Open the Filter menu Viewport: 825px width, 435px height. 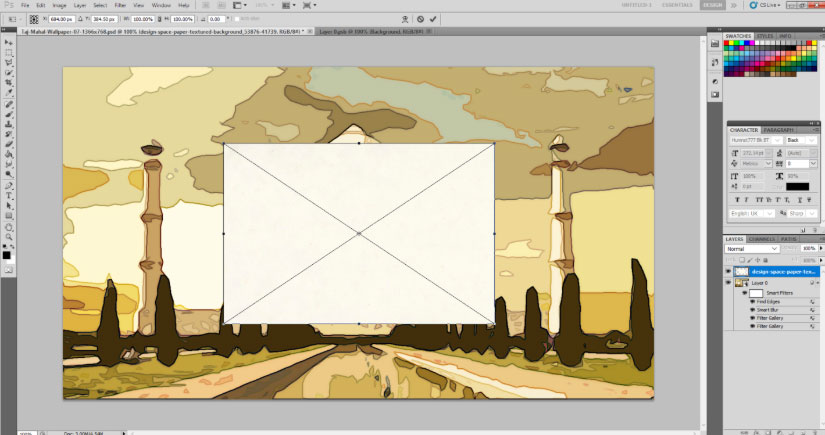coord(120,5)
